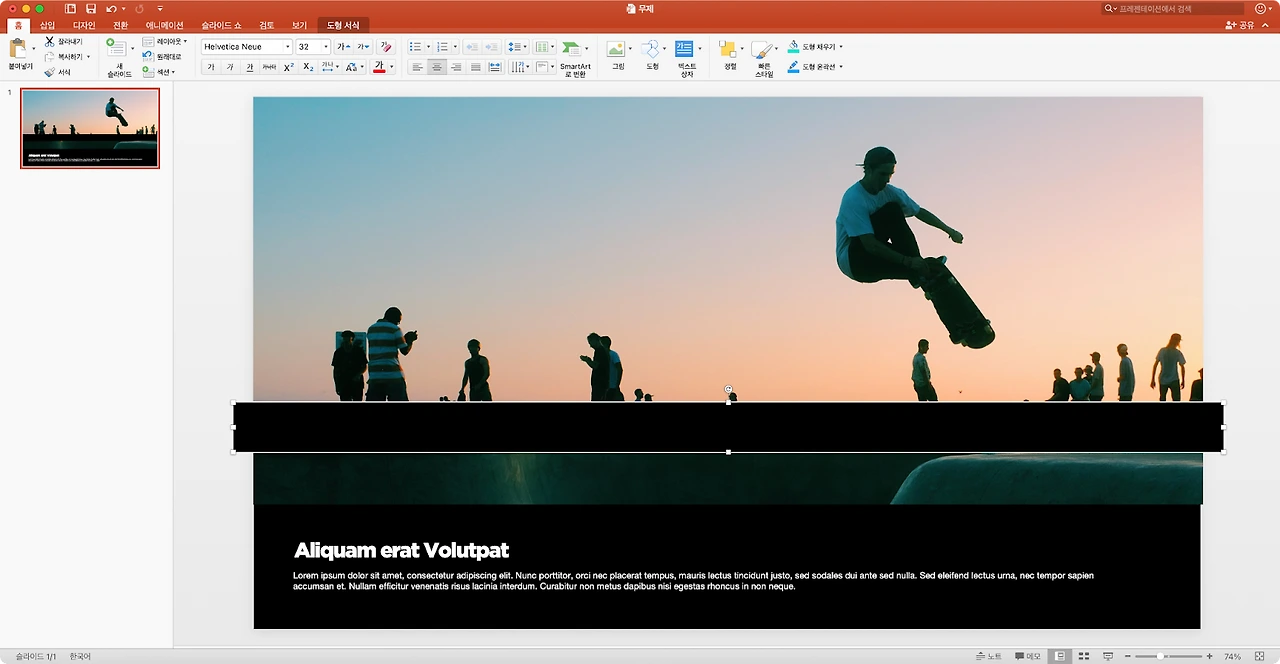Click the clear formatting eraser icon
The image size is (1280, 664).
pyautogui.click(x=387, y=47)
